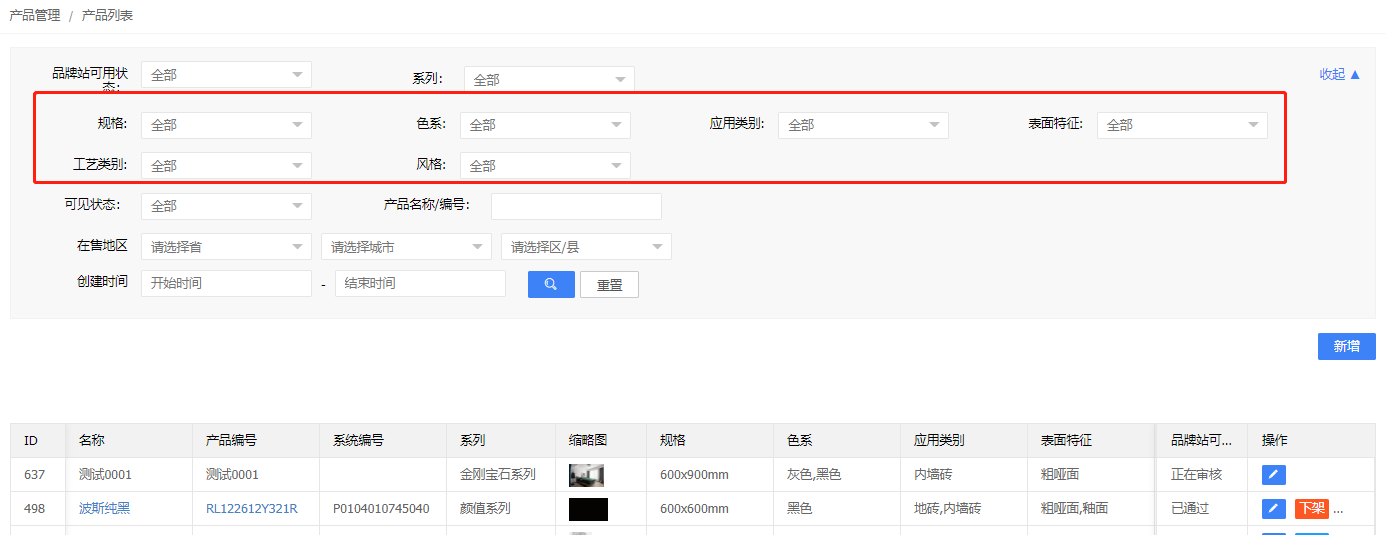Select the 请选择省 province dropdown

point(226,247)
